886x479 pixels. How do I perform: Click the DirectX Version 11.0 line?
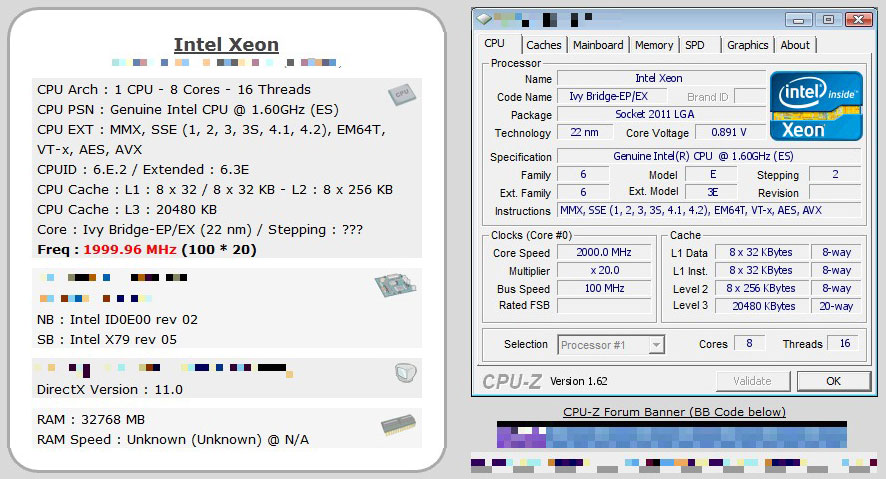(110, 389)
